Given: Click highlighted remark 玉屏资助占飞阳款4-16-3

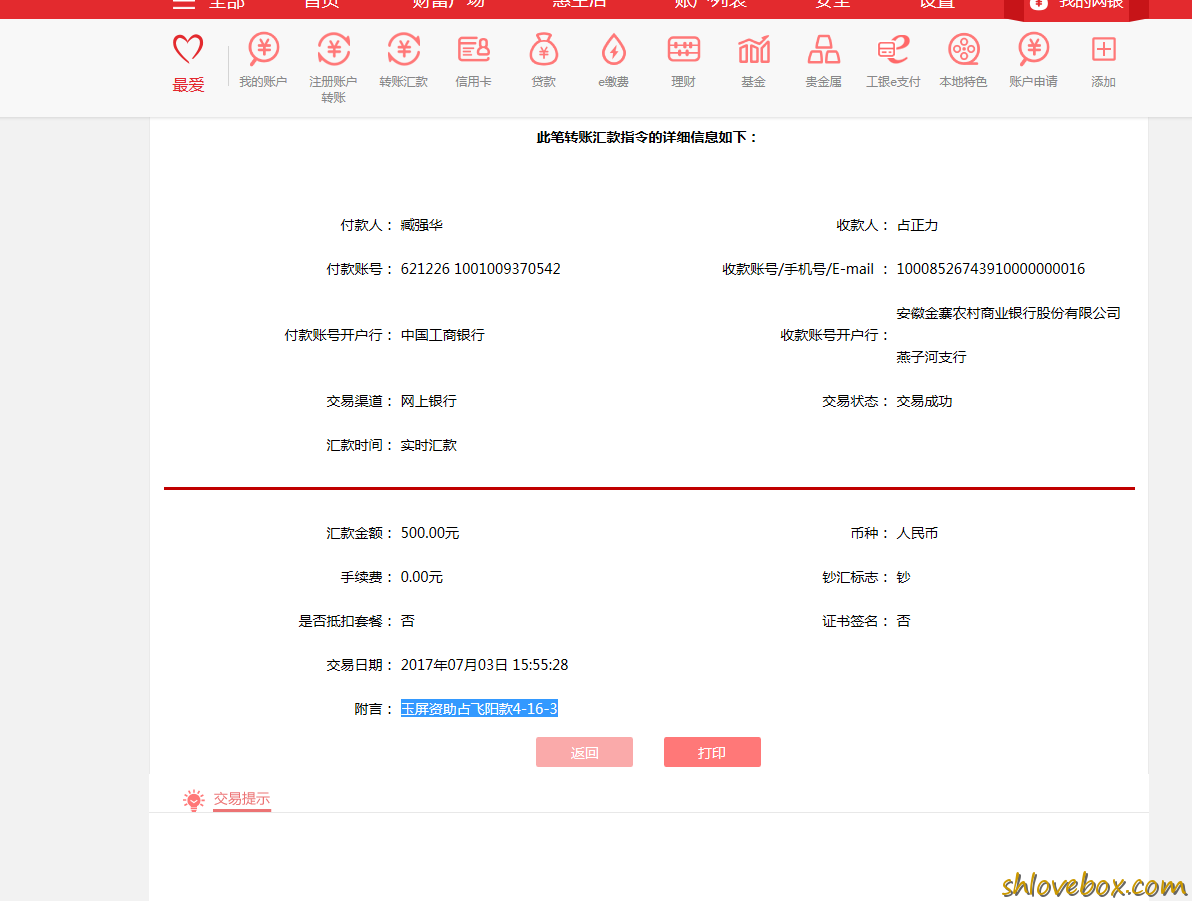Looking at the screenshot, I should [x=479, y=709].
